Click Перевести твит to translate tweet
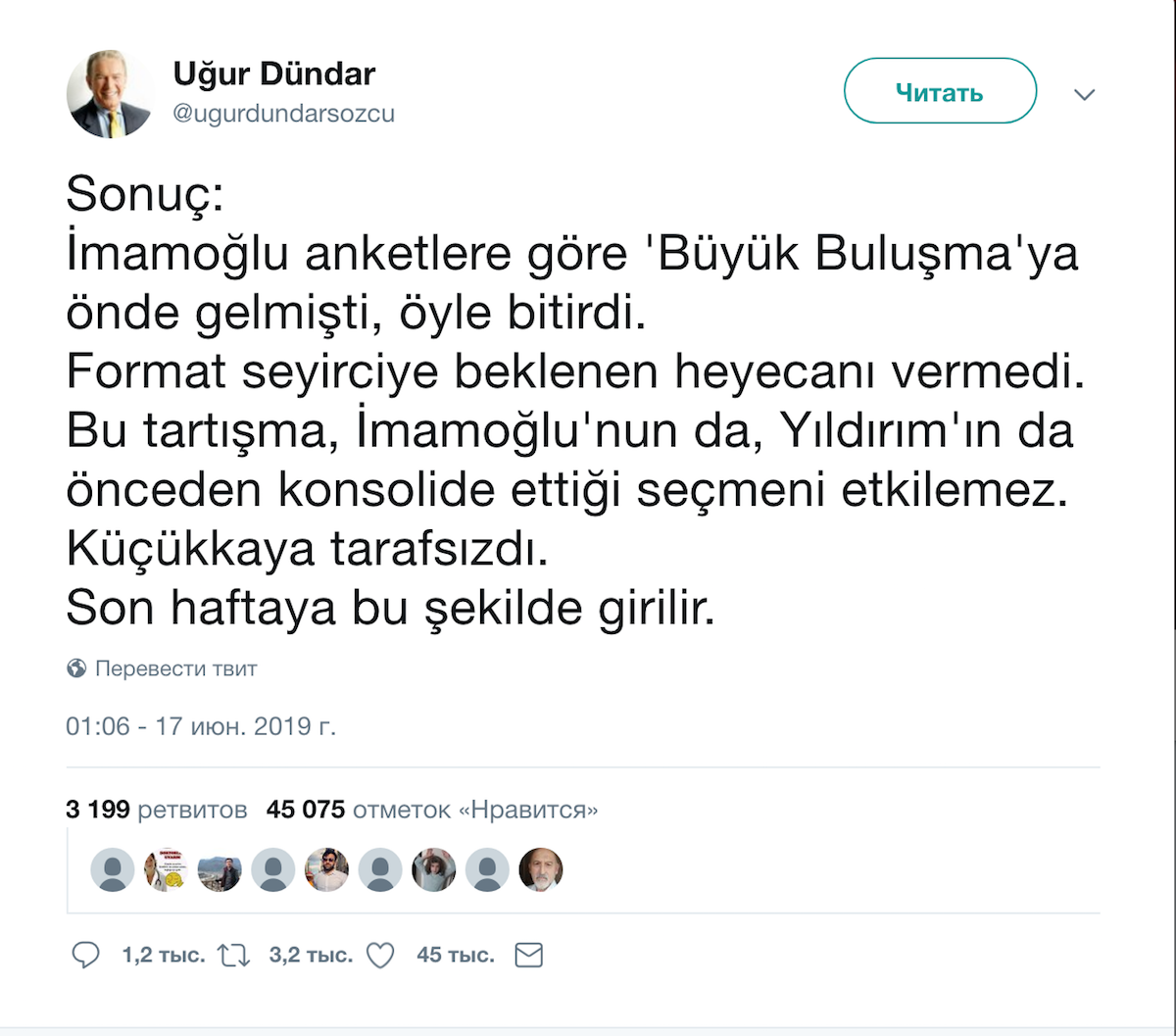This screenshot has width=1176, height=1036. point(175,669)
